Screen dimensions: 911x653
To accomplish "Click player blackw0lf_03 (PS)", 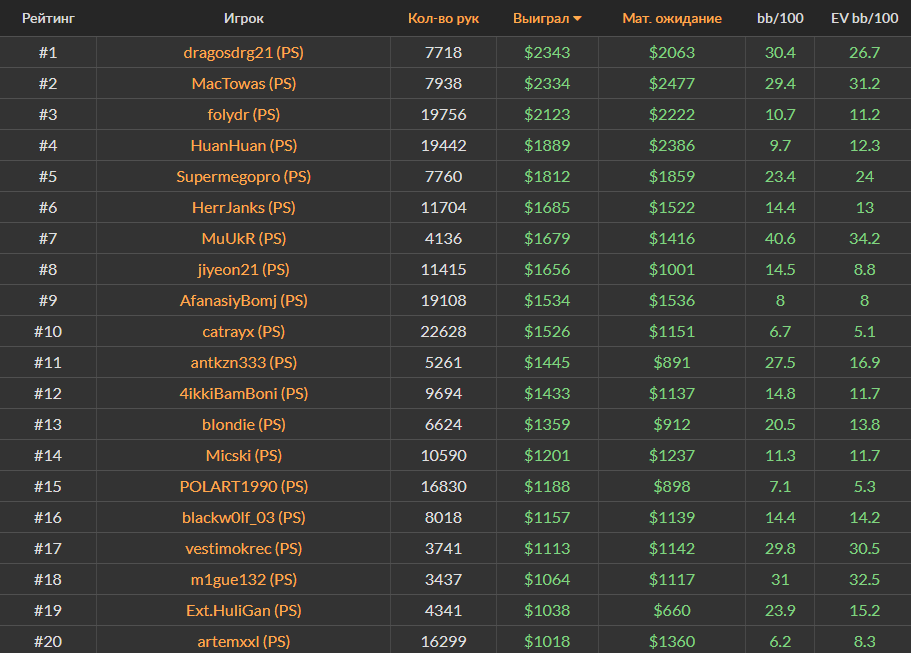I will tap(243, 517).
